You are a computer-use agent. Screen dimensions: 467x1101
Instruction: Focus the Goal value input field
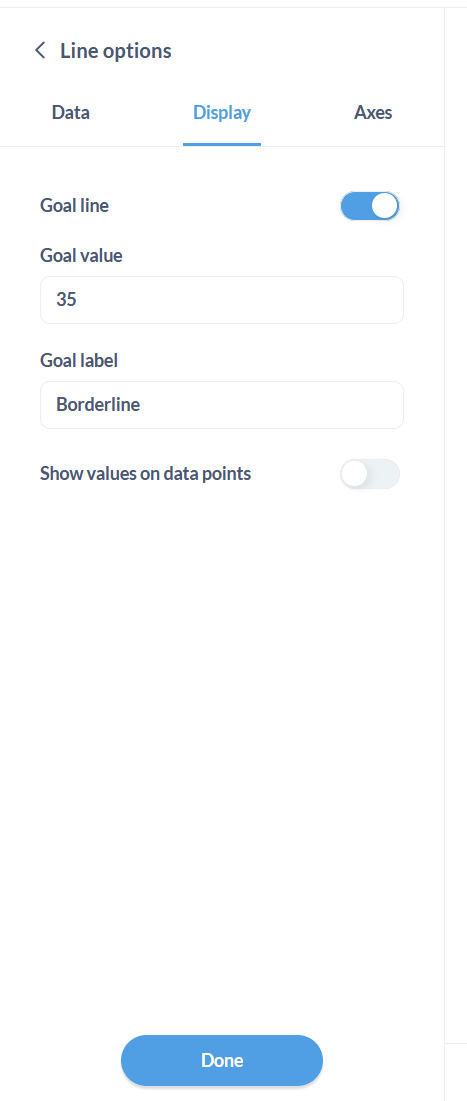[222, 300]
